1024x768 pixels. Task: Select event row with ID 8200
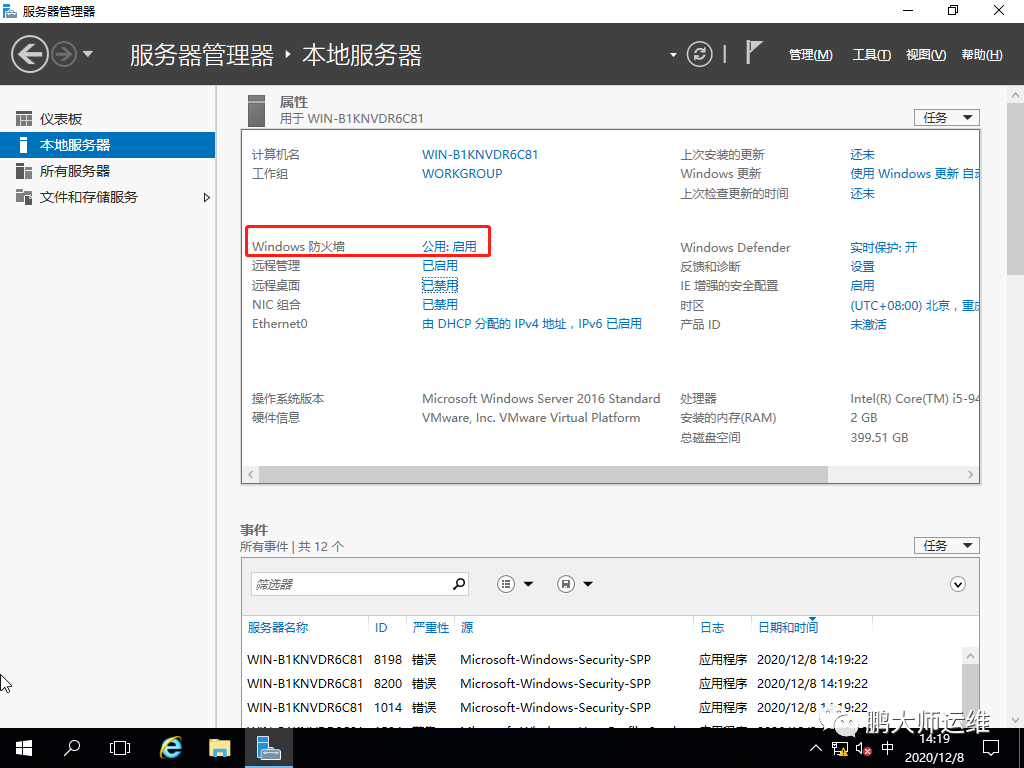tap(601, 684)
